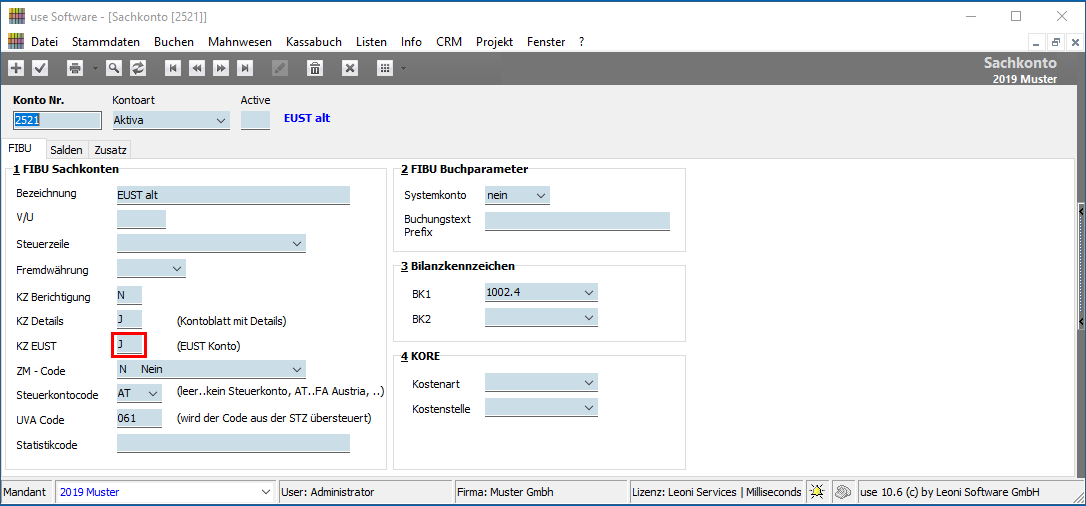Open the Mandant dropdown showing 2019 Muster
1086x506 pixels.
165,492
